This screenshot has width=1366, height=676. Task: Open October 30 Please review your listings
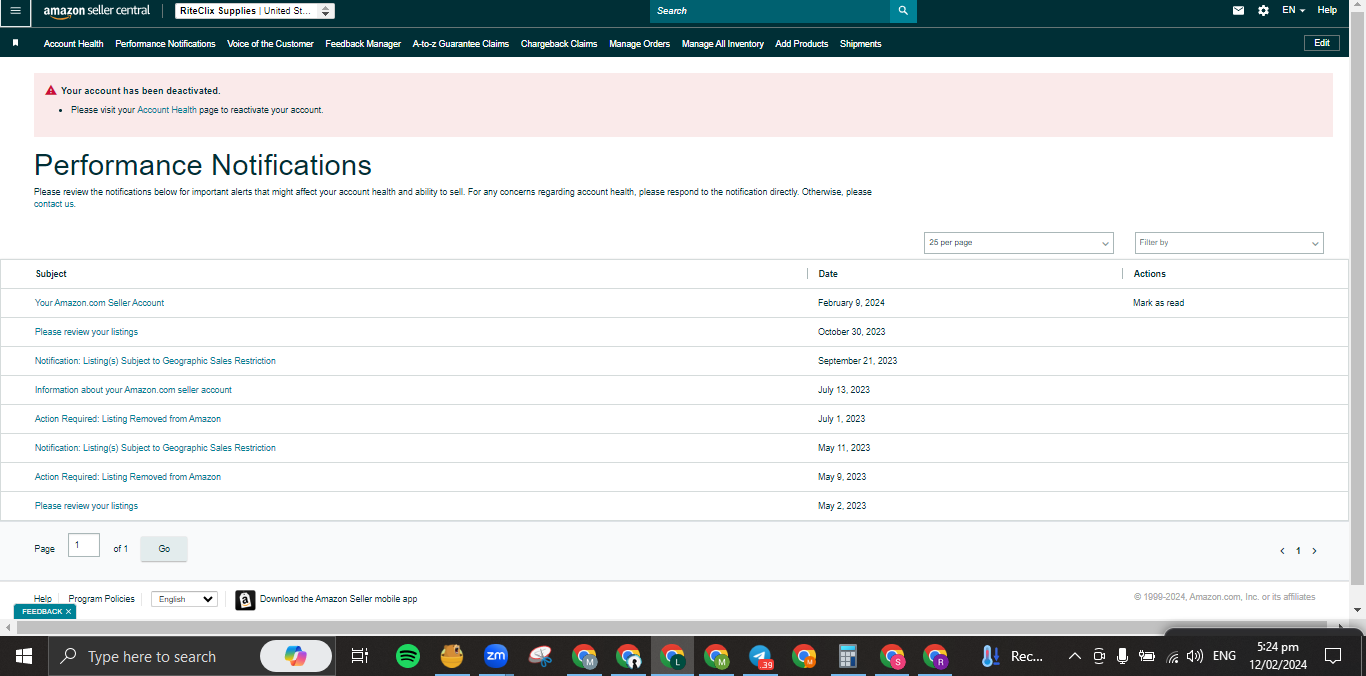click(87, 332)
